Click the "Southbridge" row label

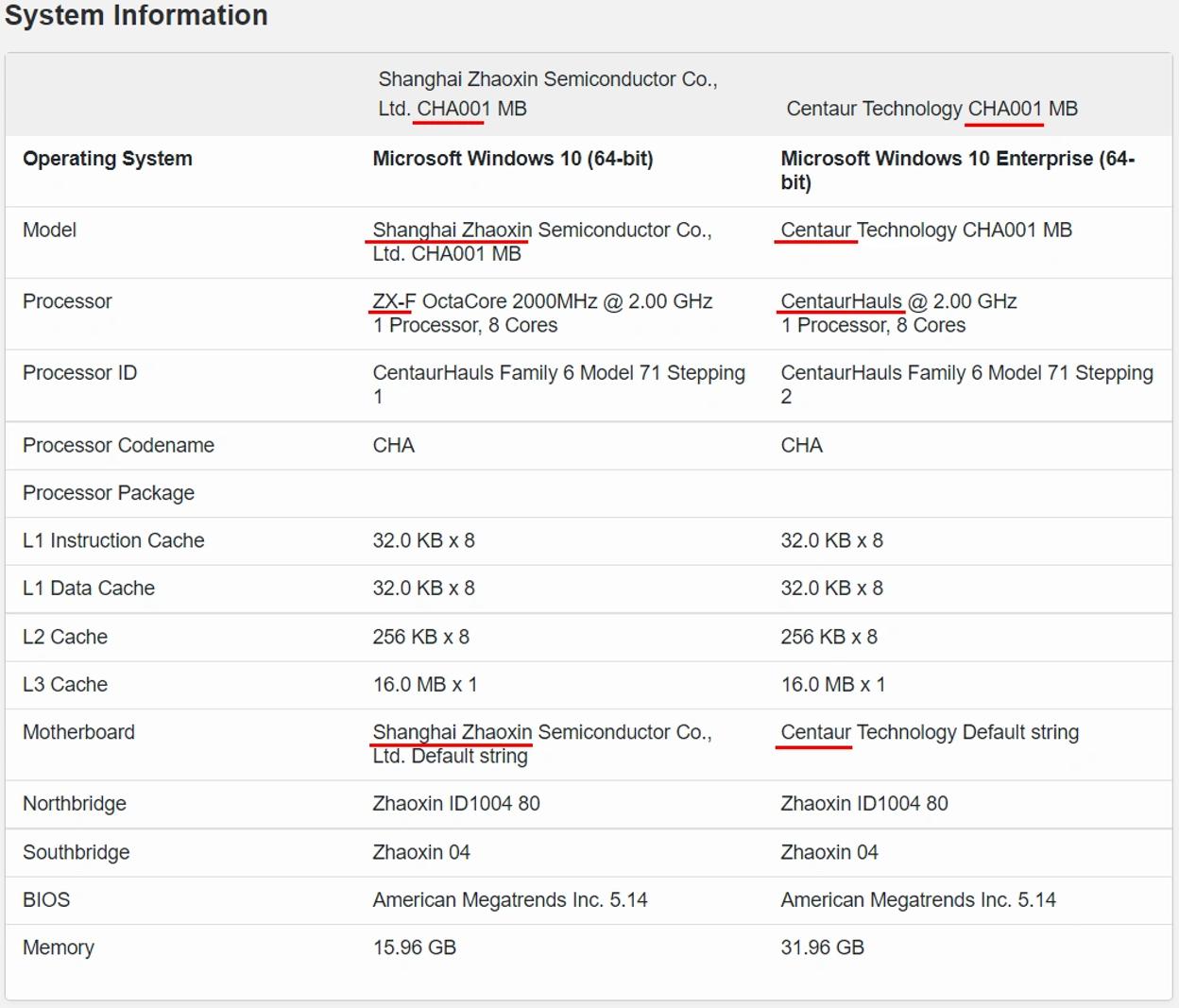pos(77,852)
